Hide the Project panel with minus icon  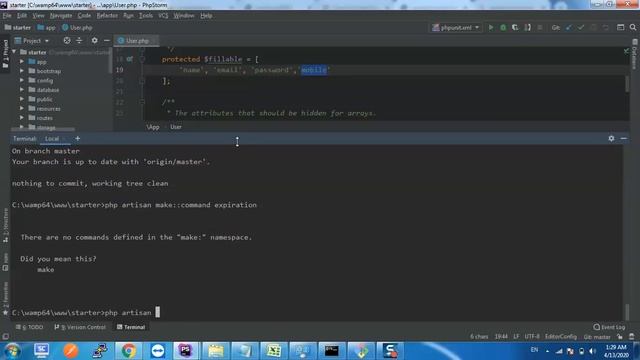pyautogui.click(x=107, y=40)
